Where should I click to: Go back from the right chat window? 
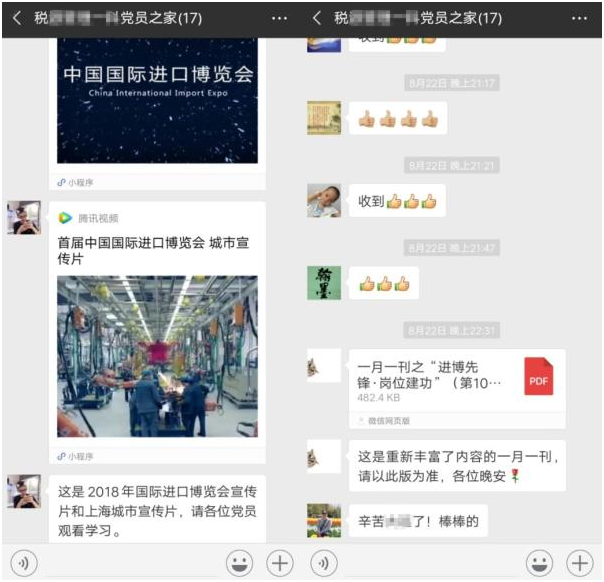(x=317, y=18)
